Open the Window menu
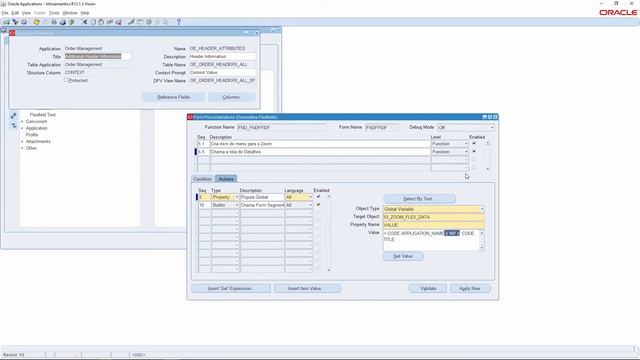Viewport: 640px width, 360px height. click(x=70, y=13)
